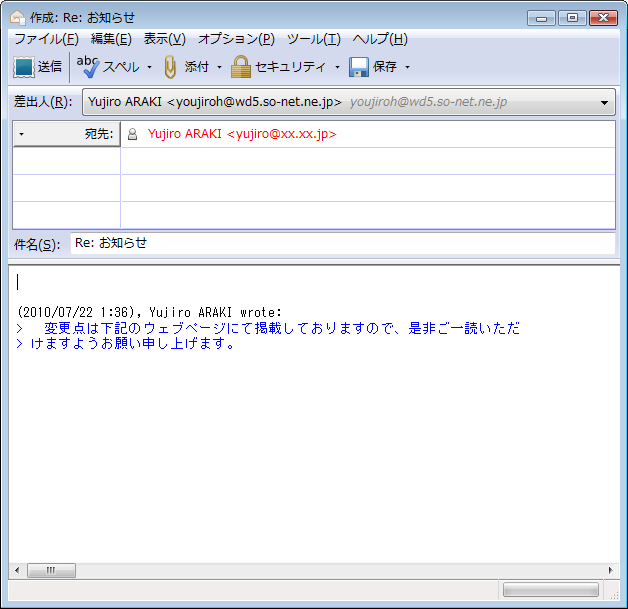Click the contact person icon beside recipient
Viewport: 628px width, 609px height.
point(132,134)
